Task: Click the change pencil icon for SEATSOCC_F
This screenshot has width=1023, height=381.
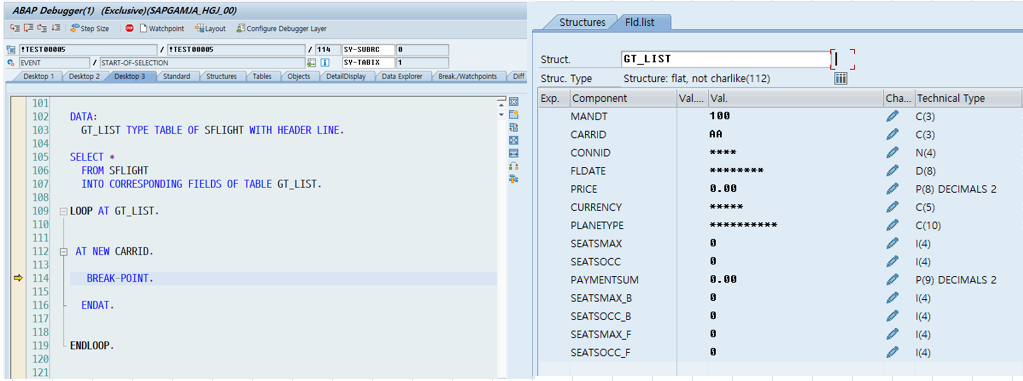Action: click(893, 352)
